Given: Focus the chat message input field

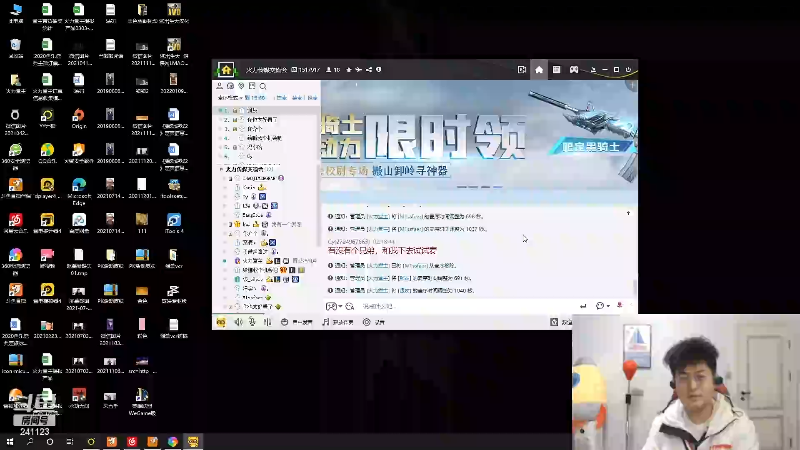Looking at the screenshot, I should tap(467, 306).
